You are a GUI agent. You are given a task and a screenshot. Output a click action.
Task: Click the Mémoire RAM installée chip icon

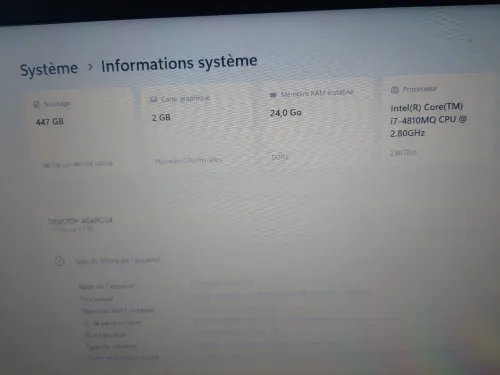point(273,95)
